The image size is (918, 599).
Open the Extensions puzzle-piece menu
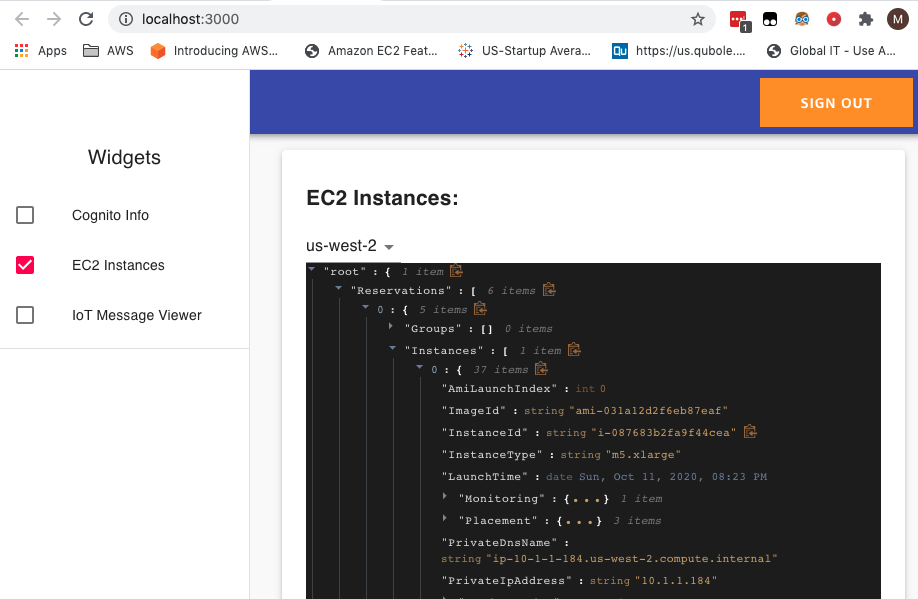pyautogui.click(x=865, y=19)
